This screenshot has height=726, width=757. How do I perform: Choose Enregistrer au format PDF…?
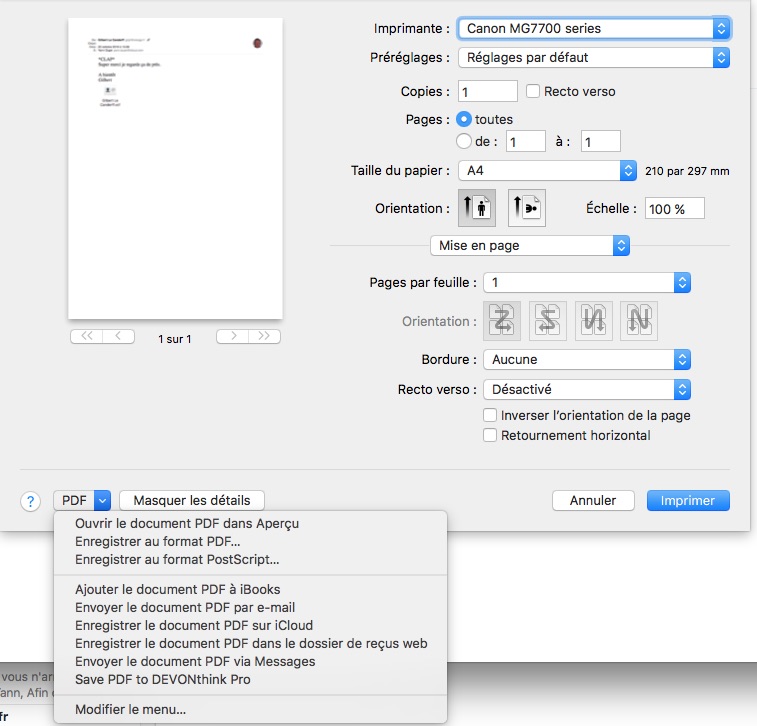point(157,541)
